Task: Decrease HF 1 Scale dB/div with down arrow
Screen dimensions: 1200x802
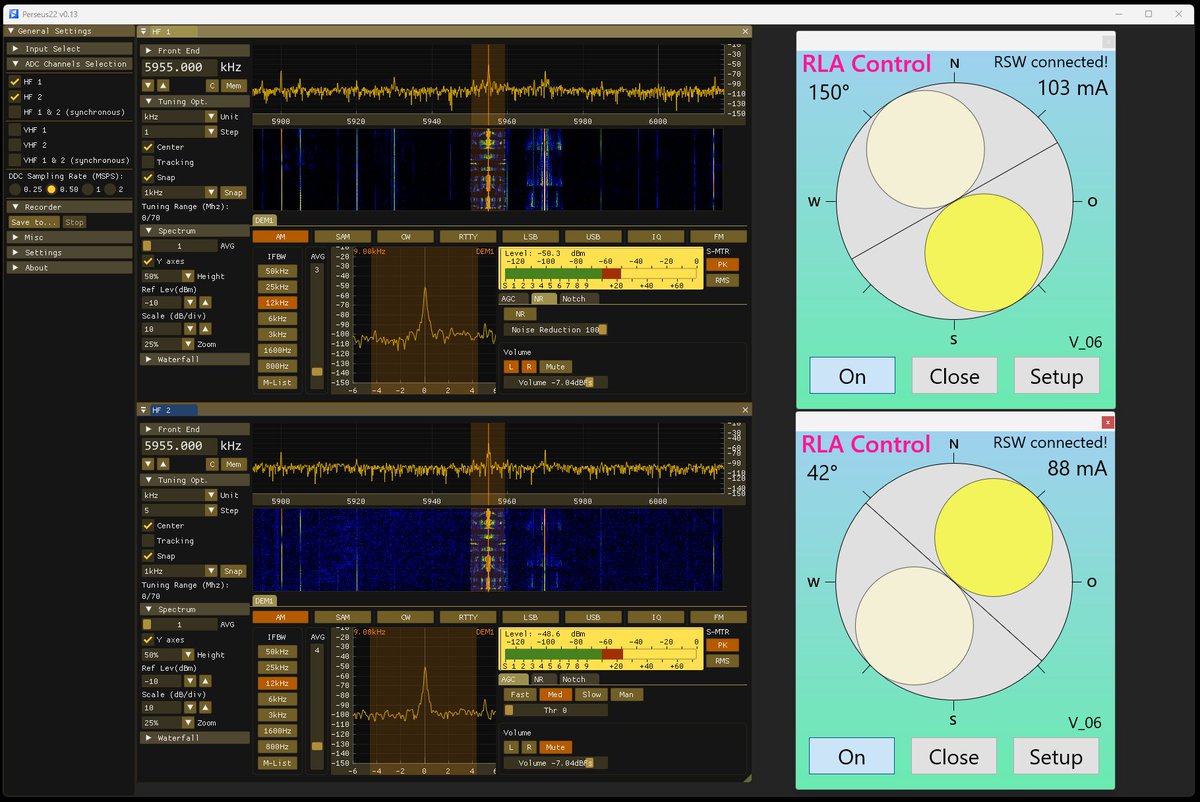Action: point(190,328)
